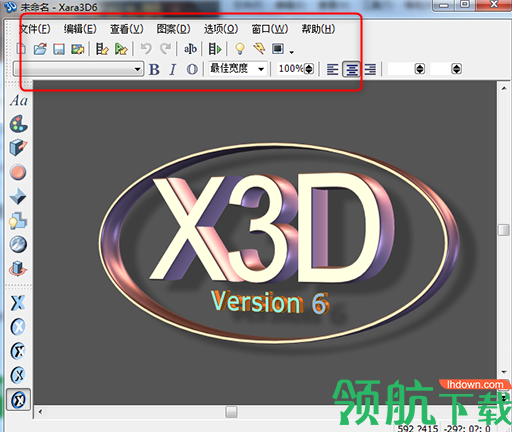Click the Version 6 text on canvas

coord(270,302)
